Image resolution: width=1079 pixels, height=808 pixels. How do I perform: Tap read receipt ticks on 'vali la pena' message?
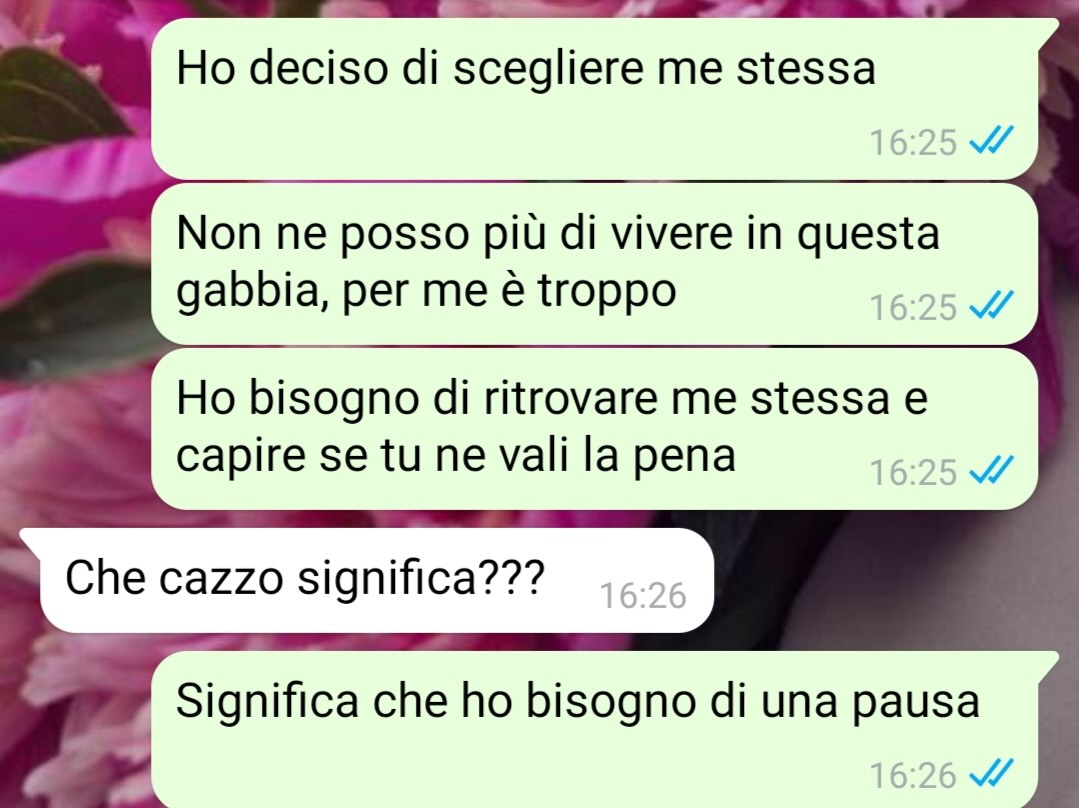point(991,471)
